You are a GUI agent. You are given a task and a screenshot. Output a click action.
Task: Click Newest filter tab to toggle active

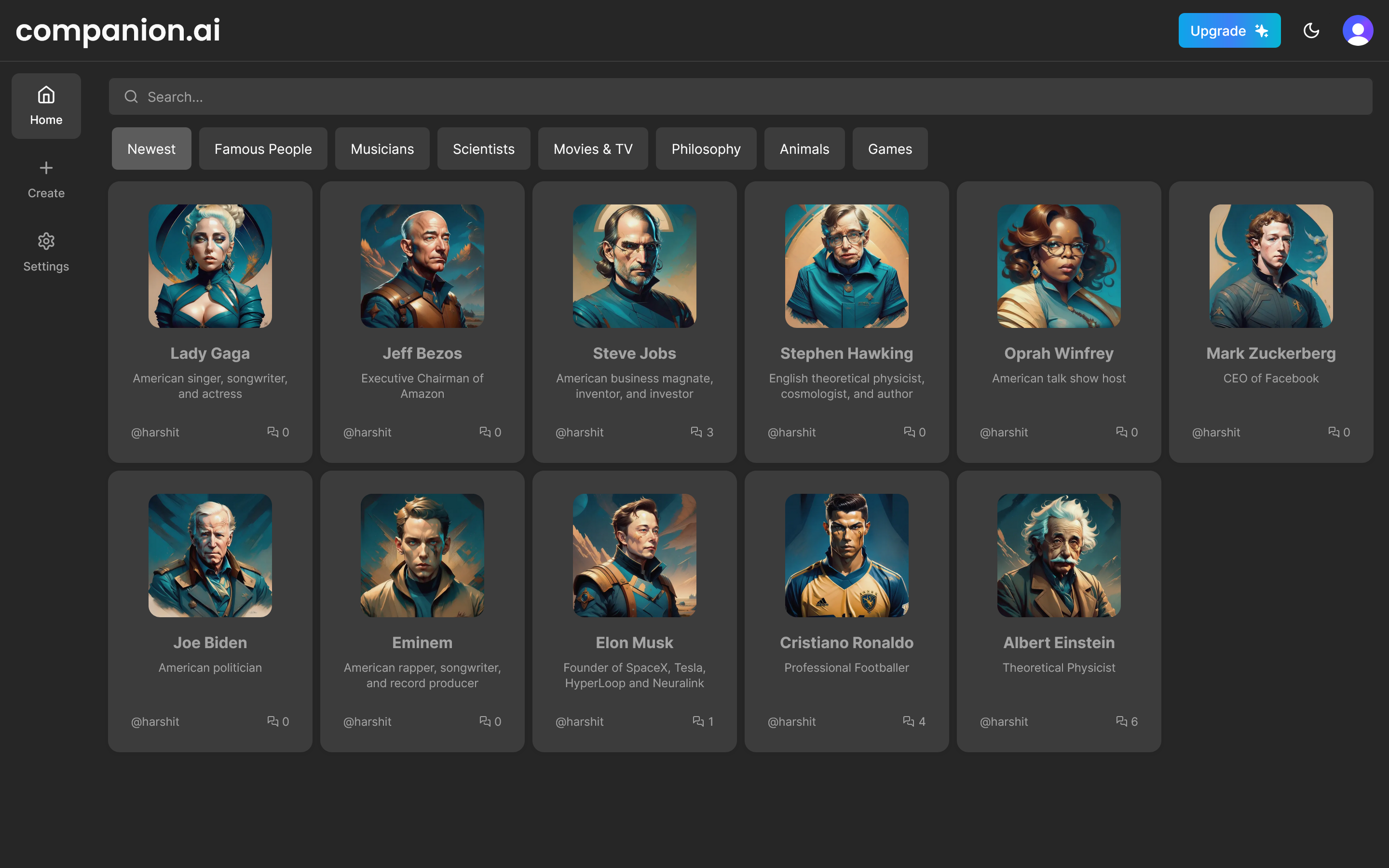151,148
